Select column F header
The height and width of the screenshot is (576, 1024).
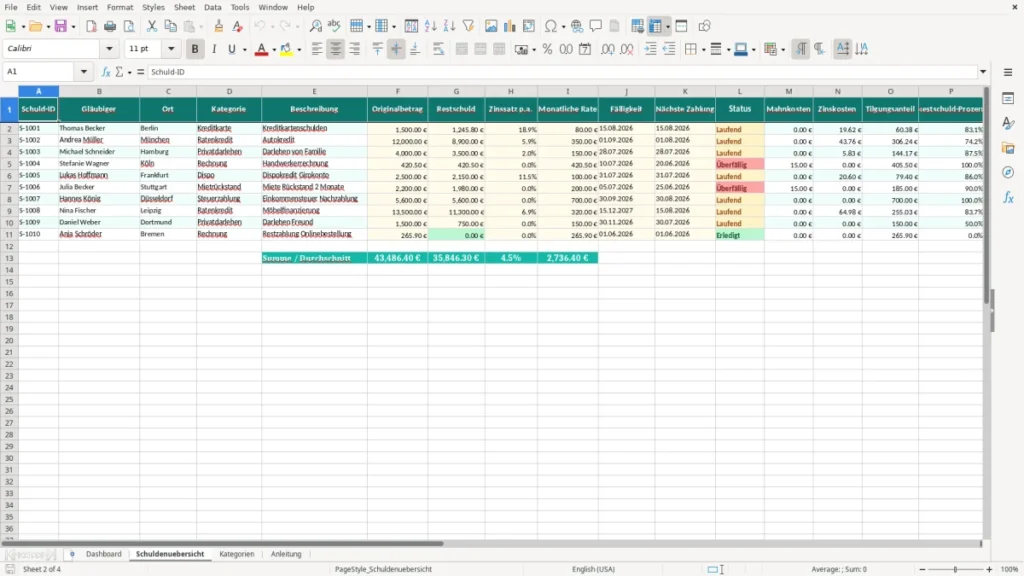(398, 91)
